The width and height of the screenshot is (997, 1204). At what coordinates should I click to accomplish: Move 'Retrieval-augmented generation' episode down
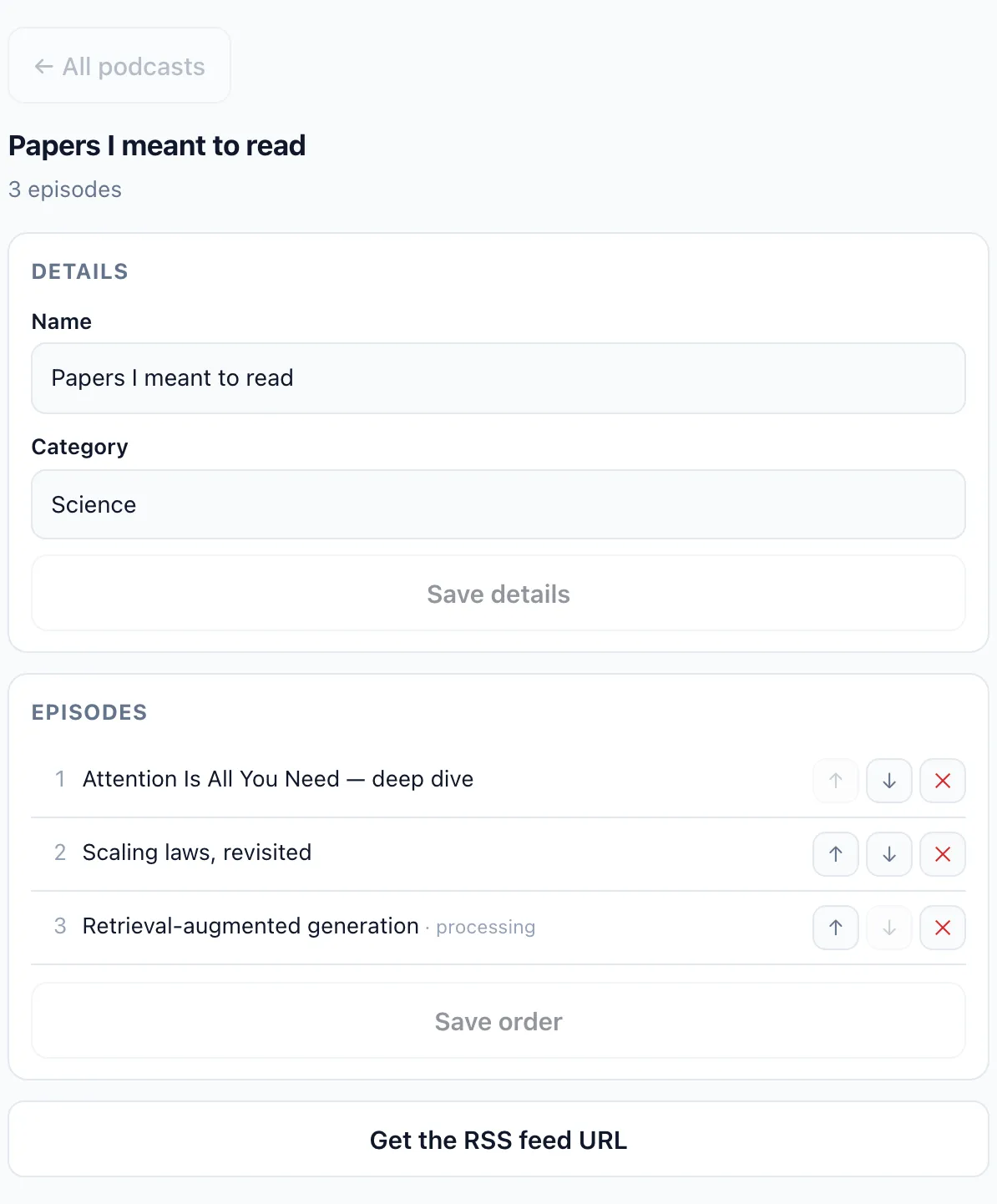889,928
